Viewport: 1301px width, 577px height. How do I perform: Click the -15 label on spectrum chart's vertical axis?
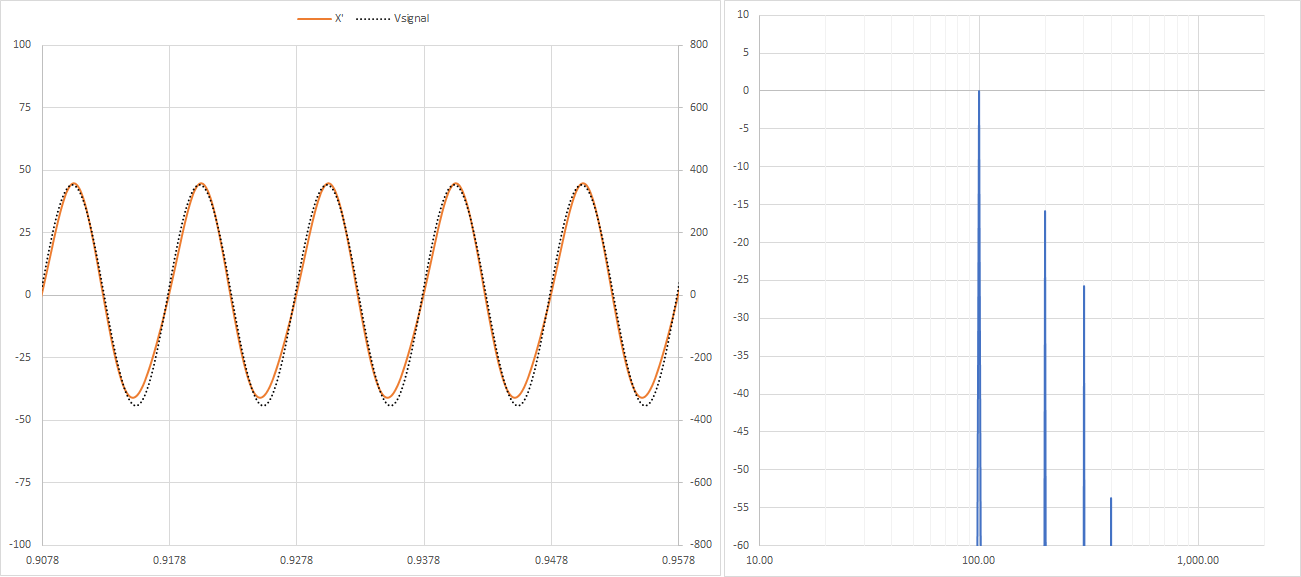(743, 204)
